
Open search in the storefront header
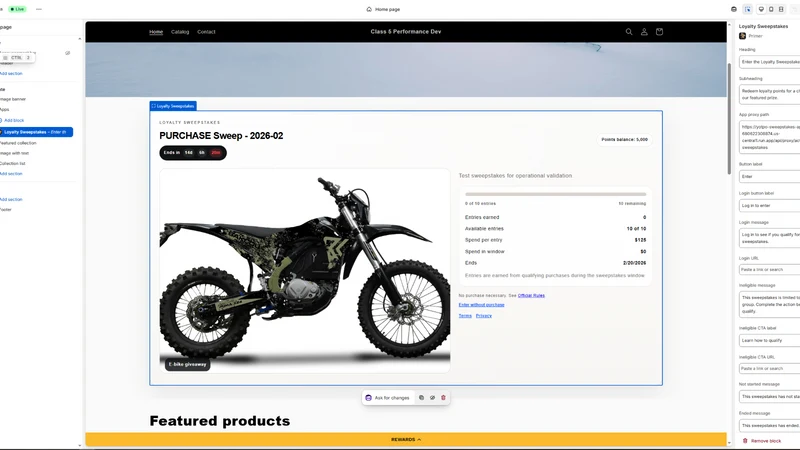click(x=629, y=32)
